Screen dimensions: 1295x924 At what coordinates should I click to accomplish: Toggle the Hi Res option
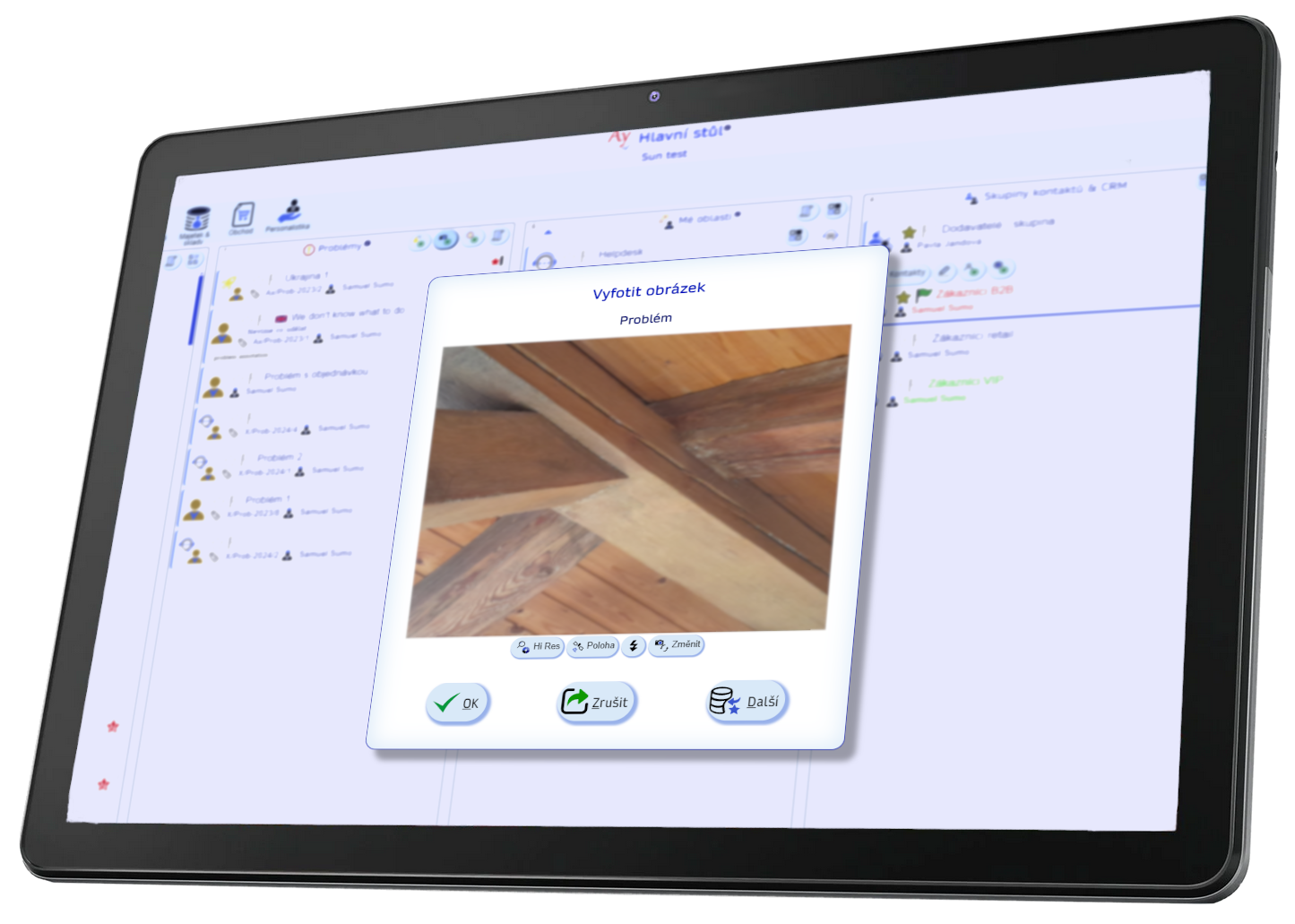tap(538, 646)
